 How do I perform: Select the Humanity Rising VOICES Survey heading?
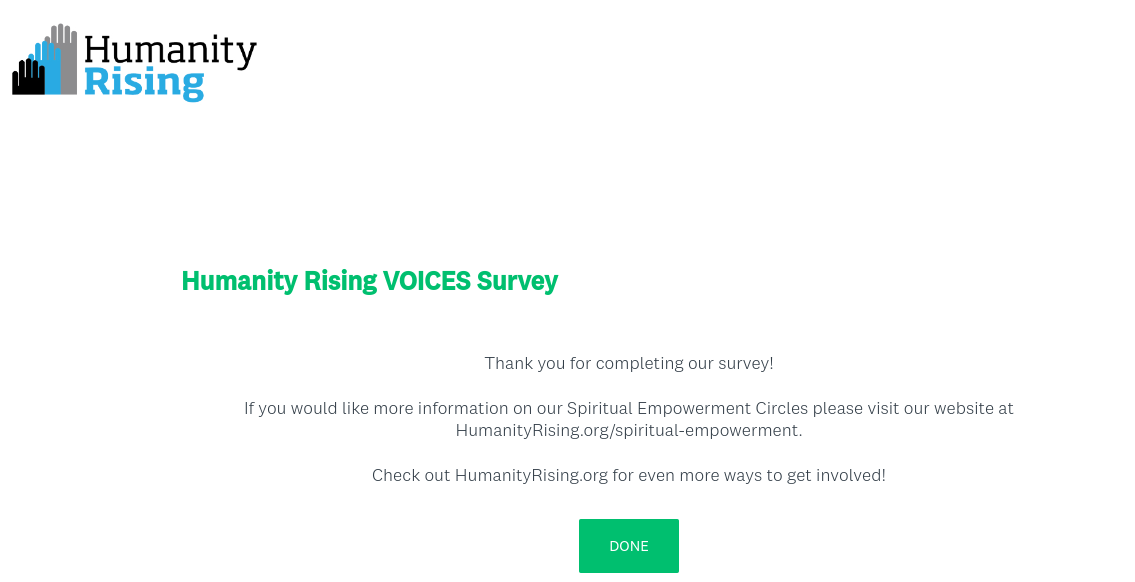(x=369, y=281)
